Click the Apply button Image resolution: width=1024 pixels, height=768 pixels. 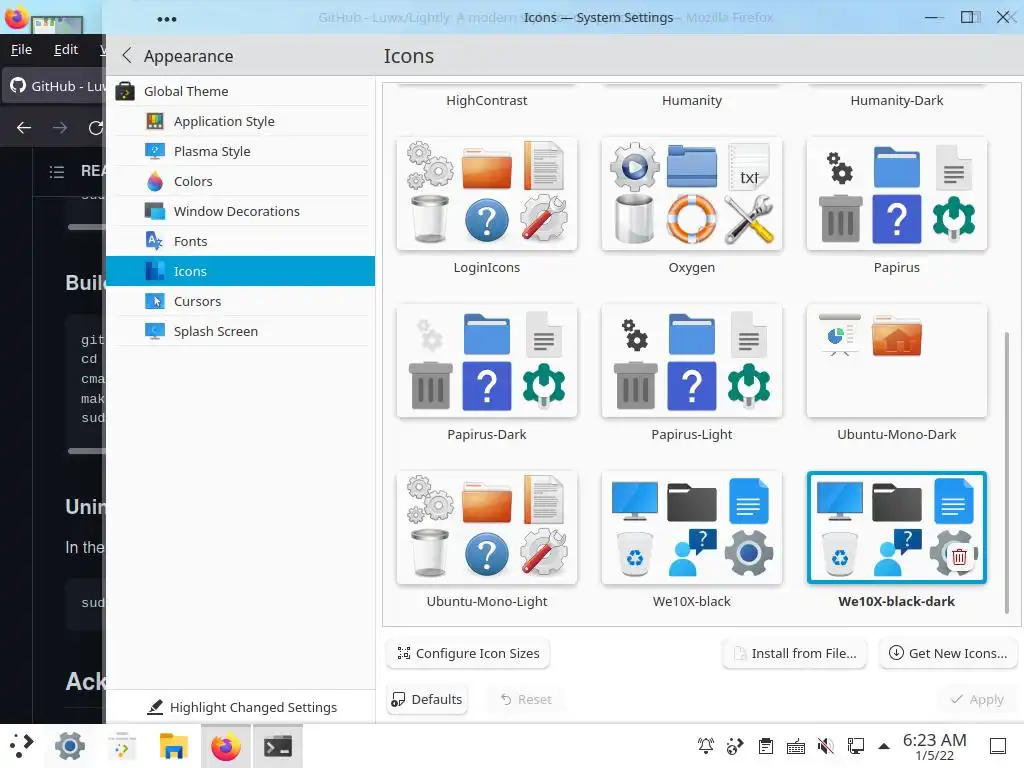point(977,699)
